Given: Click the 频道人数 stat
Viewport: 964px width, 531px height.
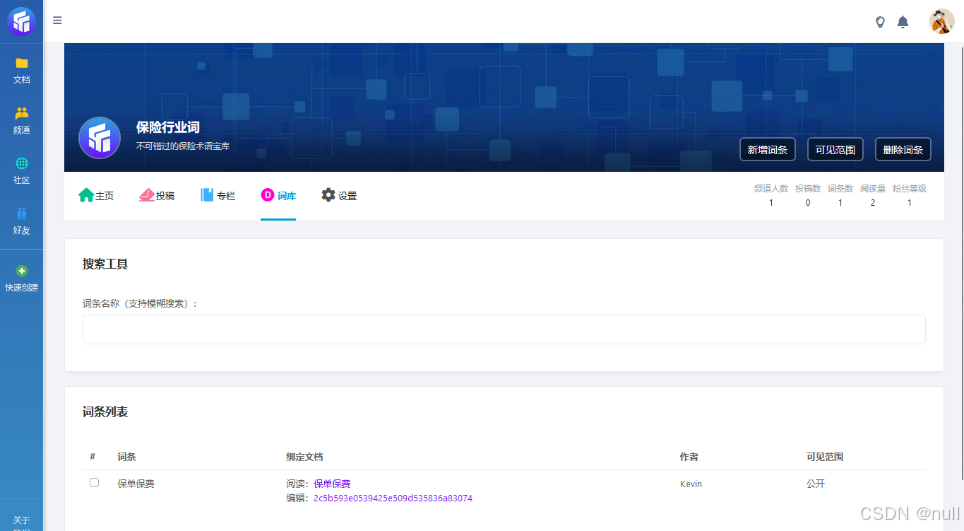Looking at the screenshot, I should pos(771,195).
